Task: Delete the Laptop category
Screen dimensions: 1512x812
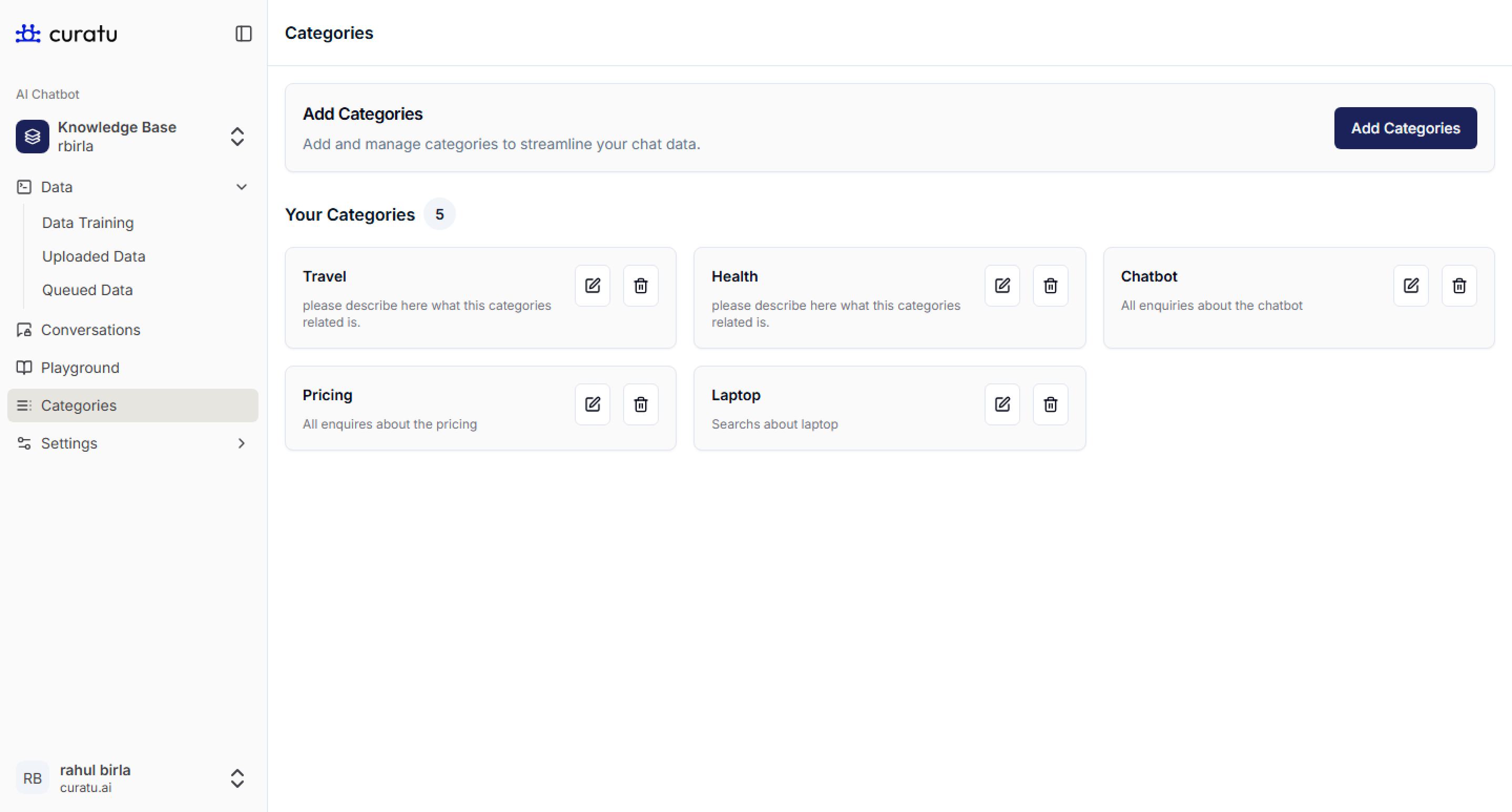Action: 1050,404
